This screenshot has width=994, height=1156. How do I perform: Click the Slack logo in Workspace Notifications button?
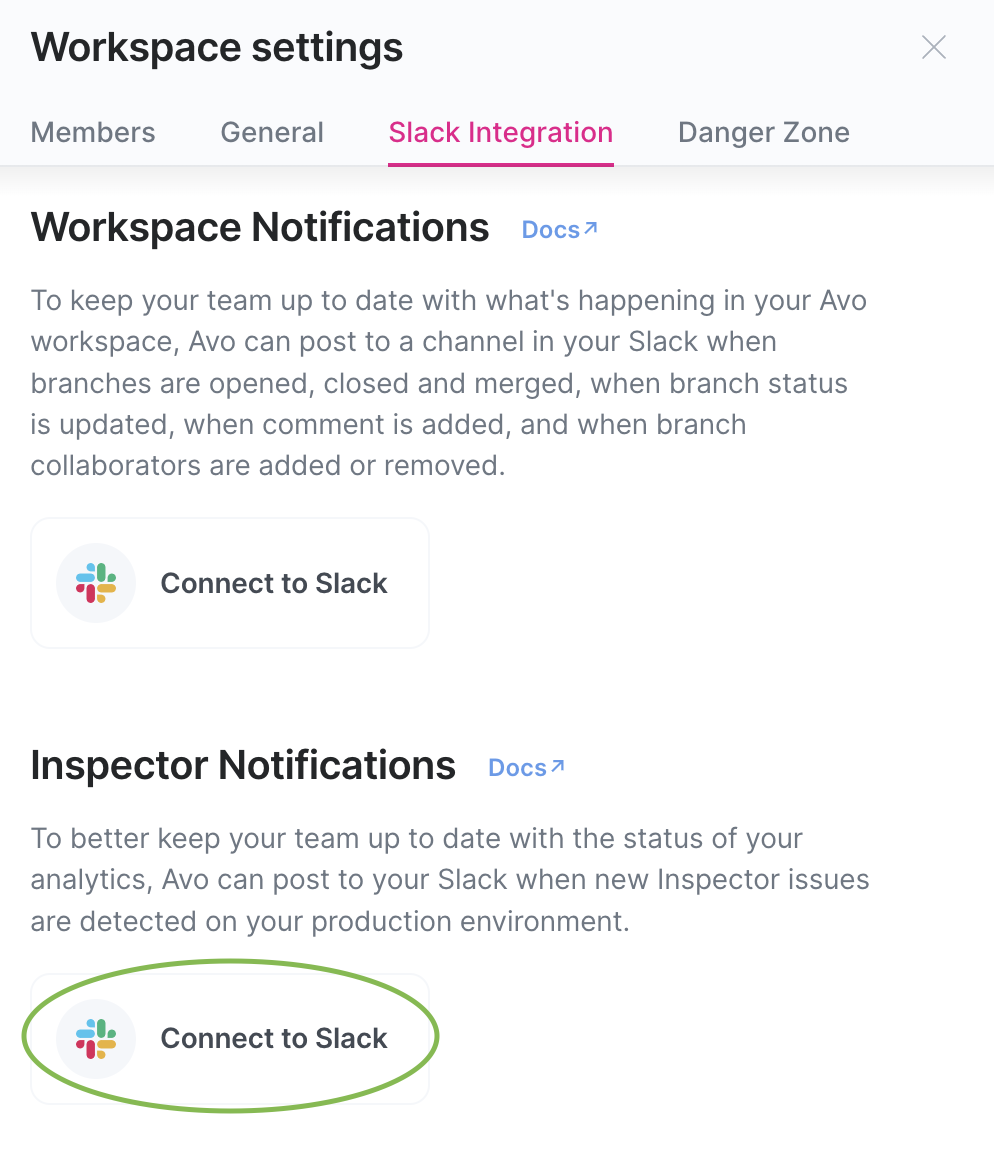click(x=96, y=583)
